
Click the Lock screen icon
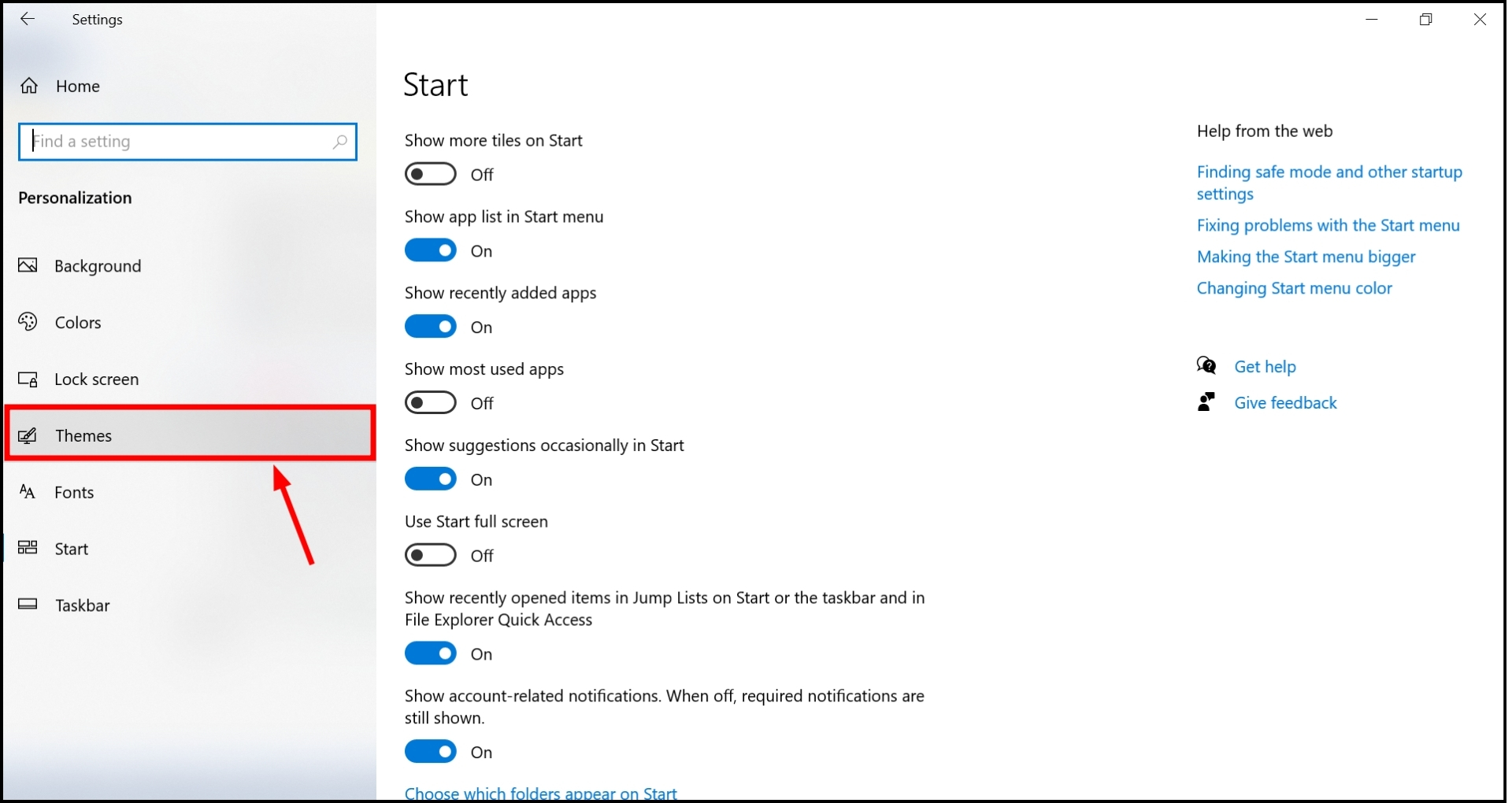[28, 379]
